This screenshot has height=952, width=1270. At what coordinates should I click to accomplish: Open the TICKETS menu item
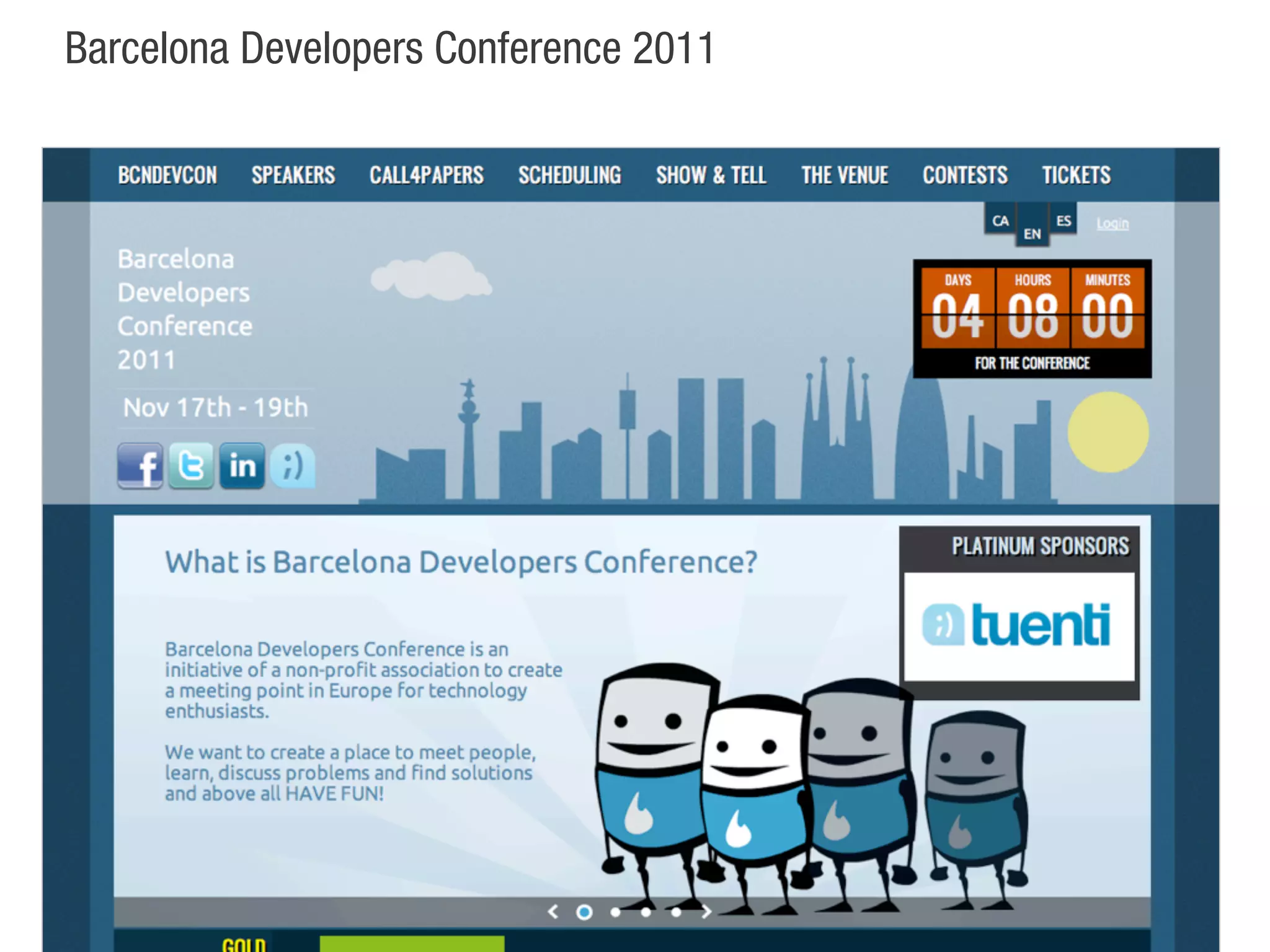(x=1077, y=175)
